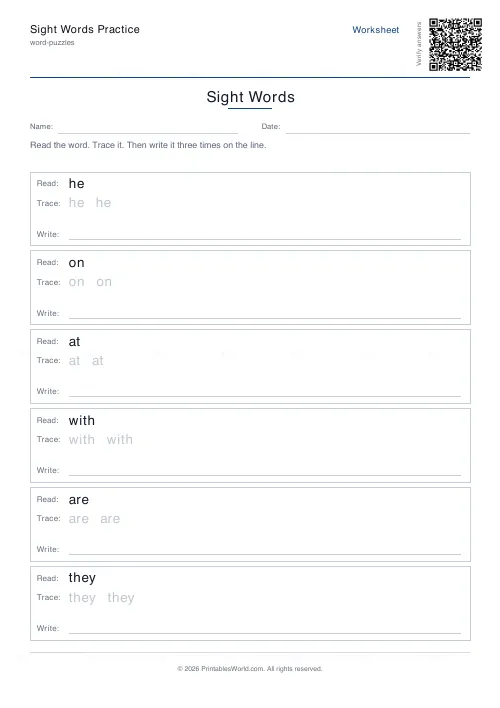Click the Worksheet label in header
This screenshot has width=500, height=708.
coord(375,30)
